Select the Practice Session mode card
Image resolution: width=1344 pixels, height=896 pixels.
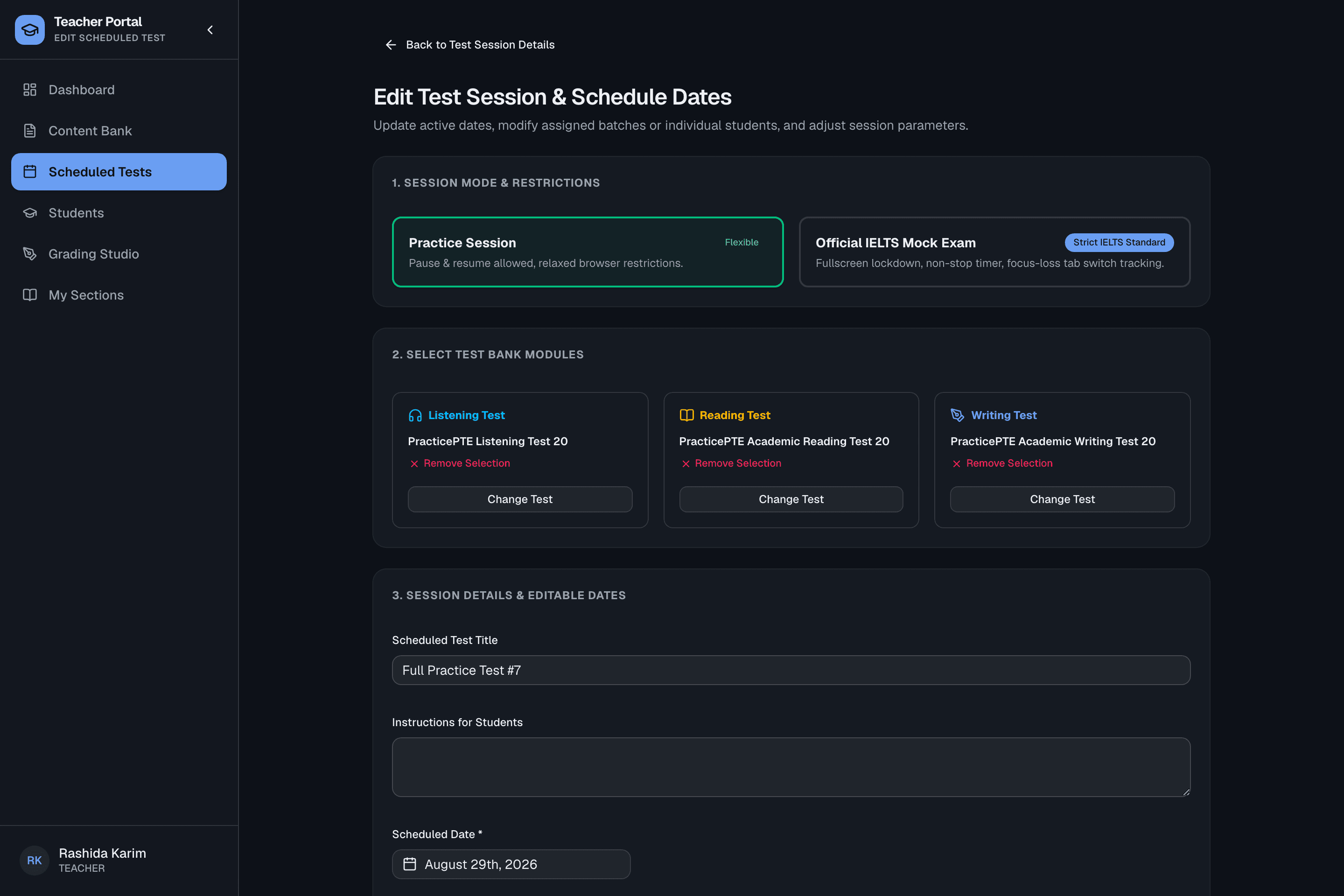(588, 252)
